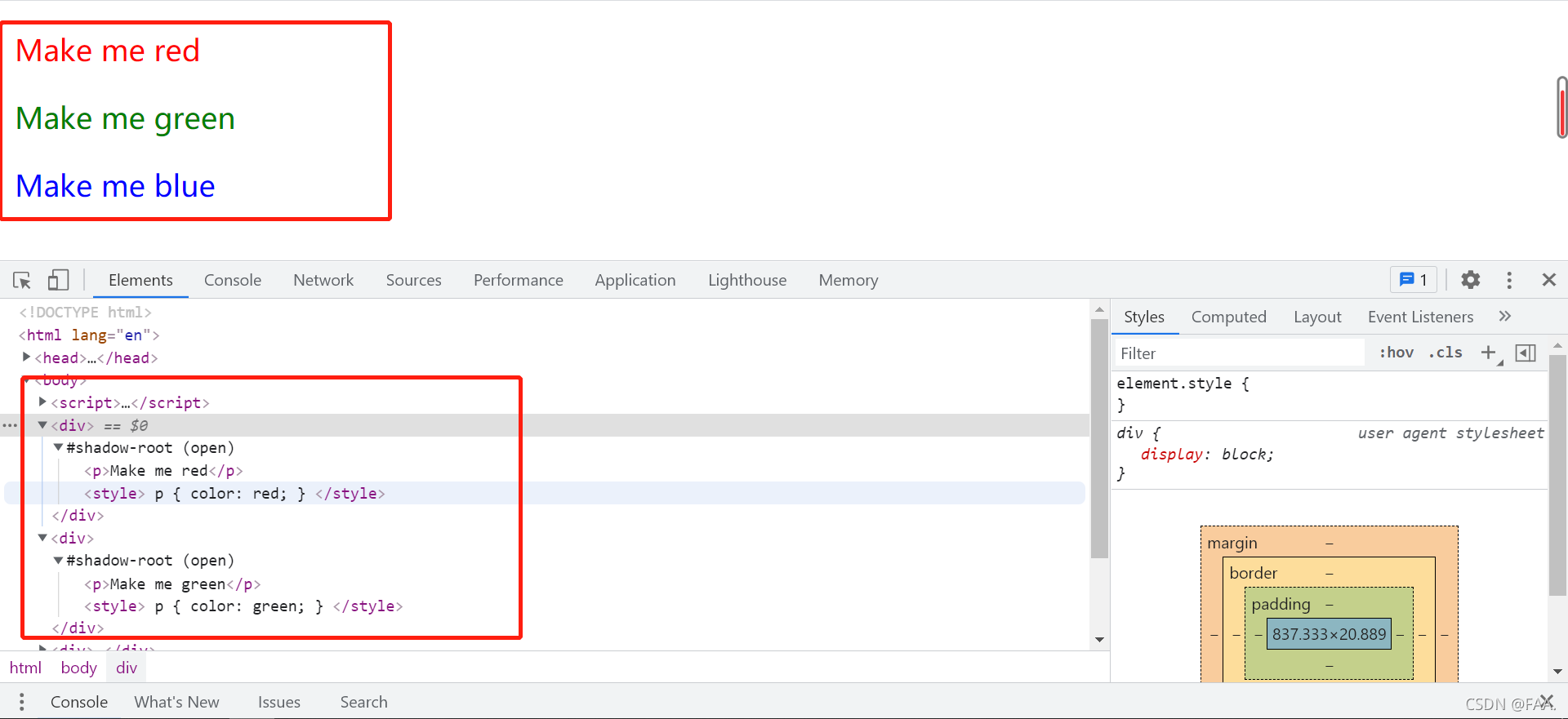Open the Network tab
1568x719 pixels.
coord(323,280)
